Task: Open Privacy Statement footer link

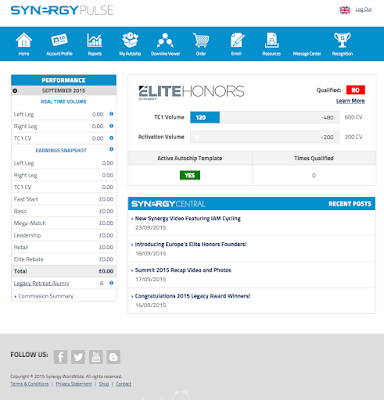Action: (x=74, y=384)
